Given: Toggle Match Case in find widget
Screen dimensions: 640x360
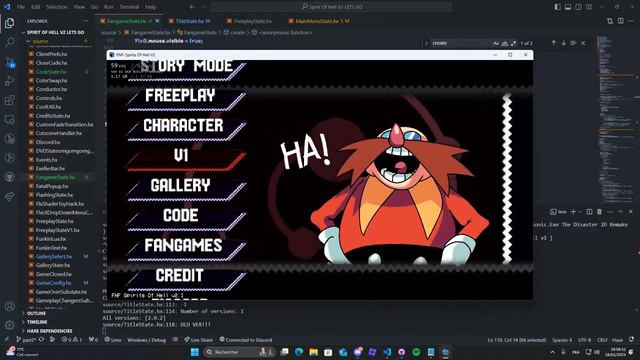Looking at the screenshot, I should coord(496,43).
